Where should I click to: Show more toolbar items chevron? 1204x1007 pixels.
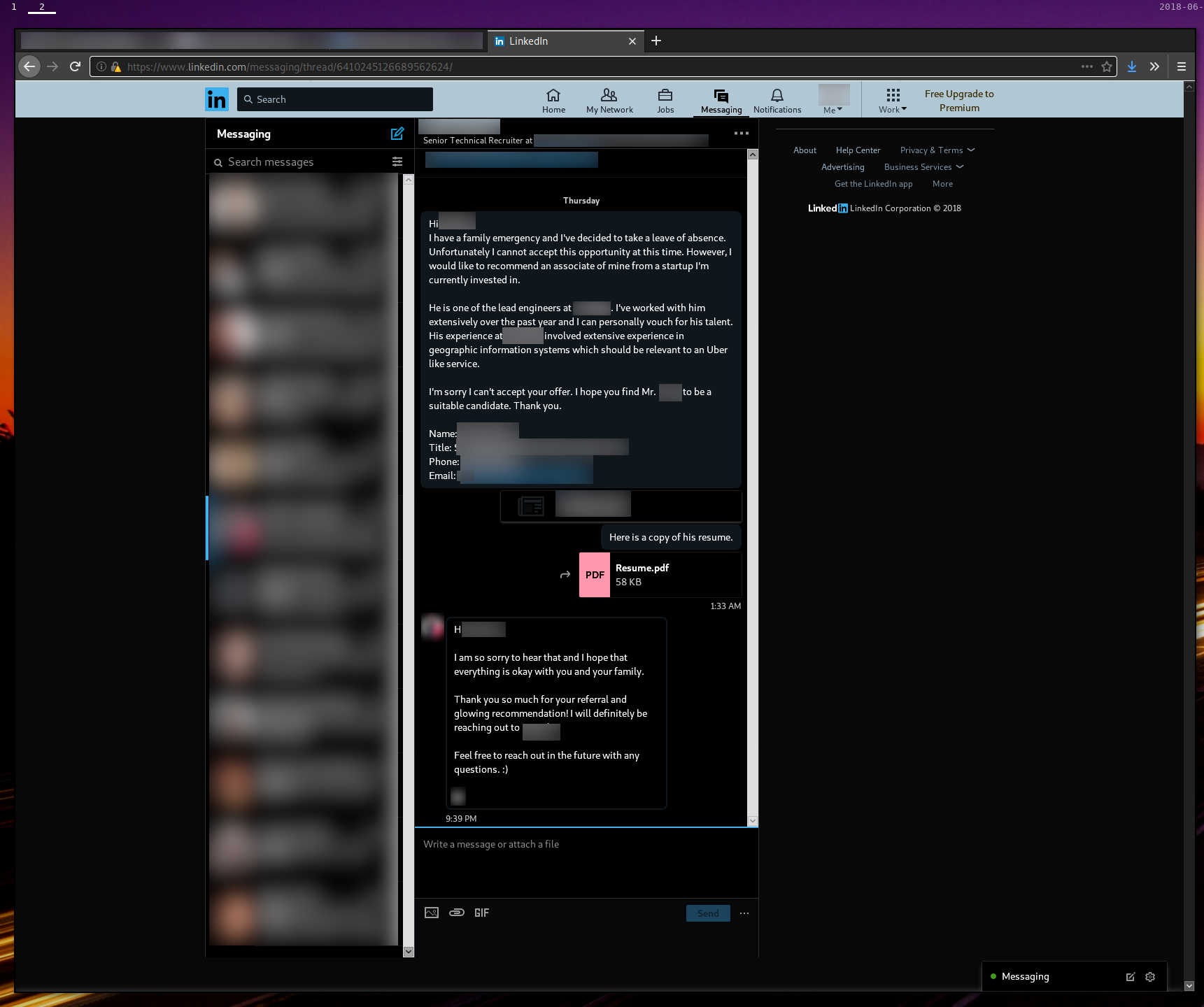(1154, 66)
